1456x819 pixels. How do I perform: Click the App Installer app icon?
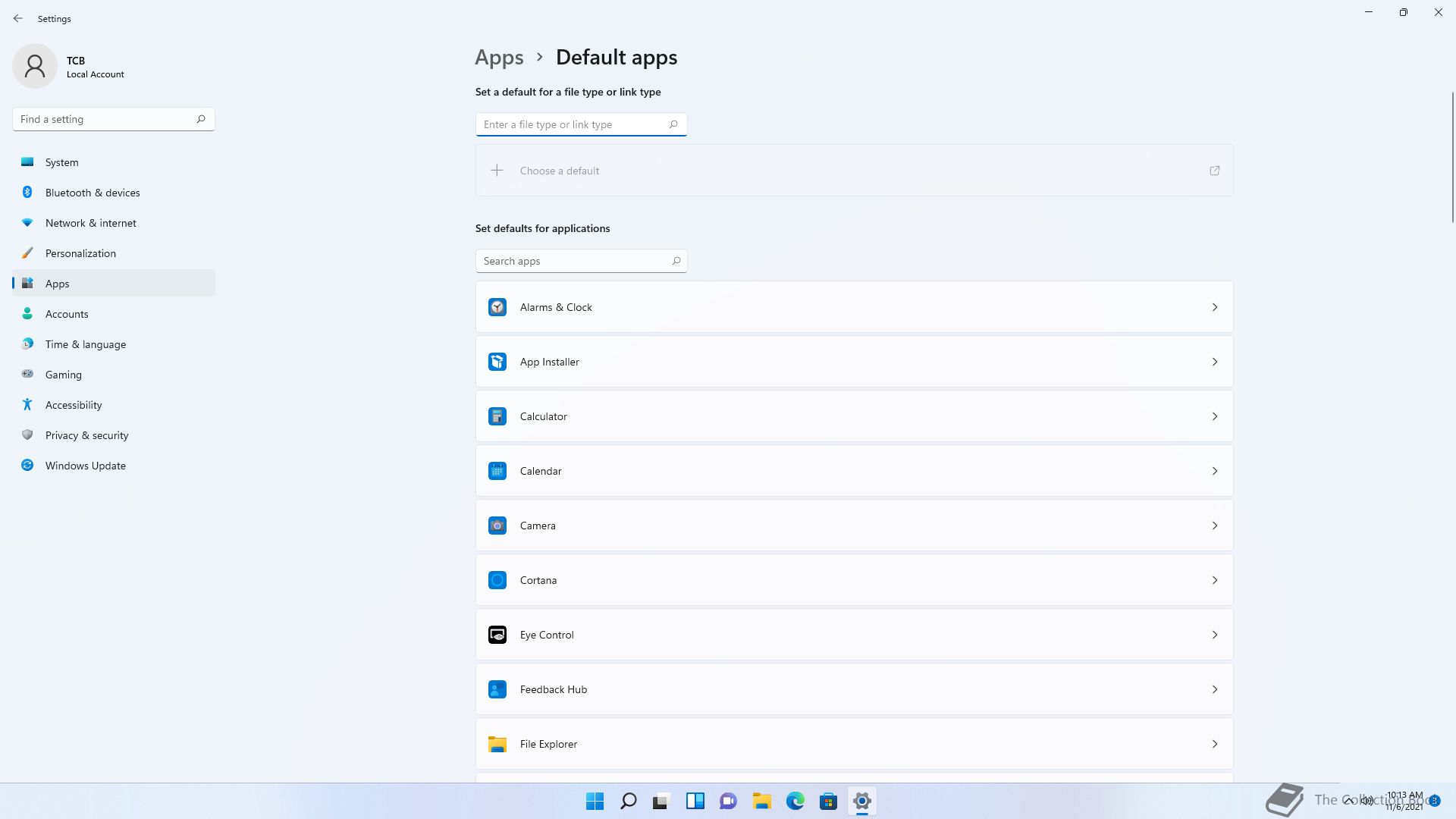click(497, 362)
